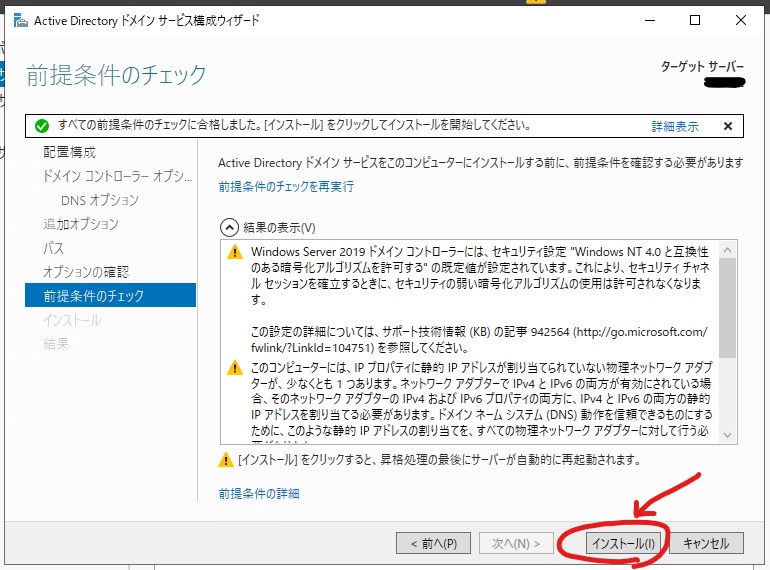This screenshot has width=770, height=570.
Task: Select highlighted 前提条件のチェック sidebar step
Action: pyautogui.click(x=110, y=296)
